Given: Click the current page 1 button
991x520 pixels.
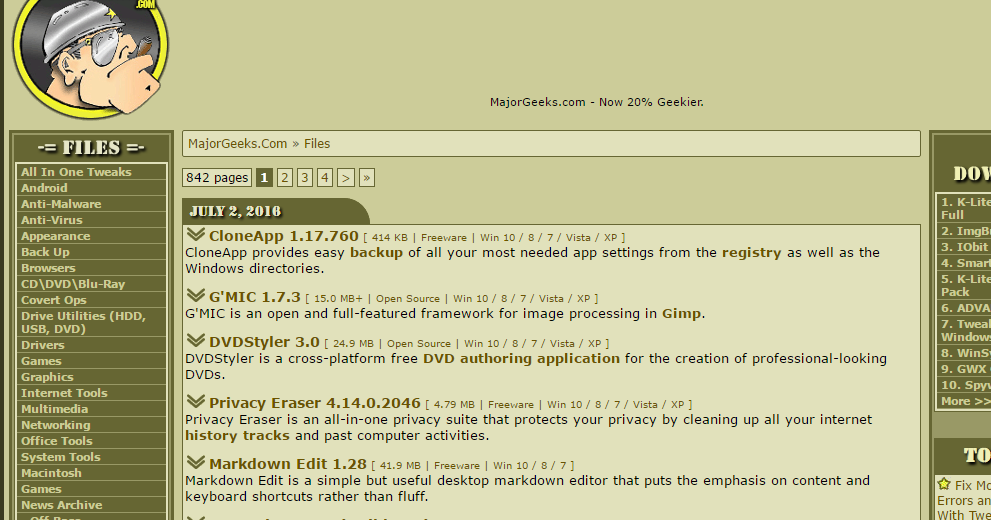Looking at the screenshot, I should click(x=264, y=178).
